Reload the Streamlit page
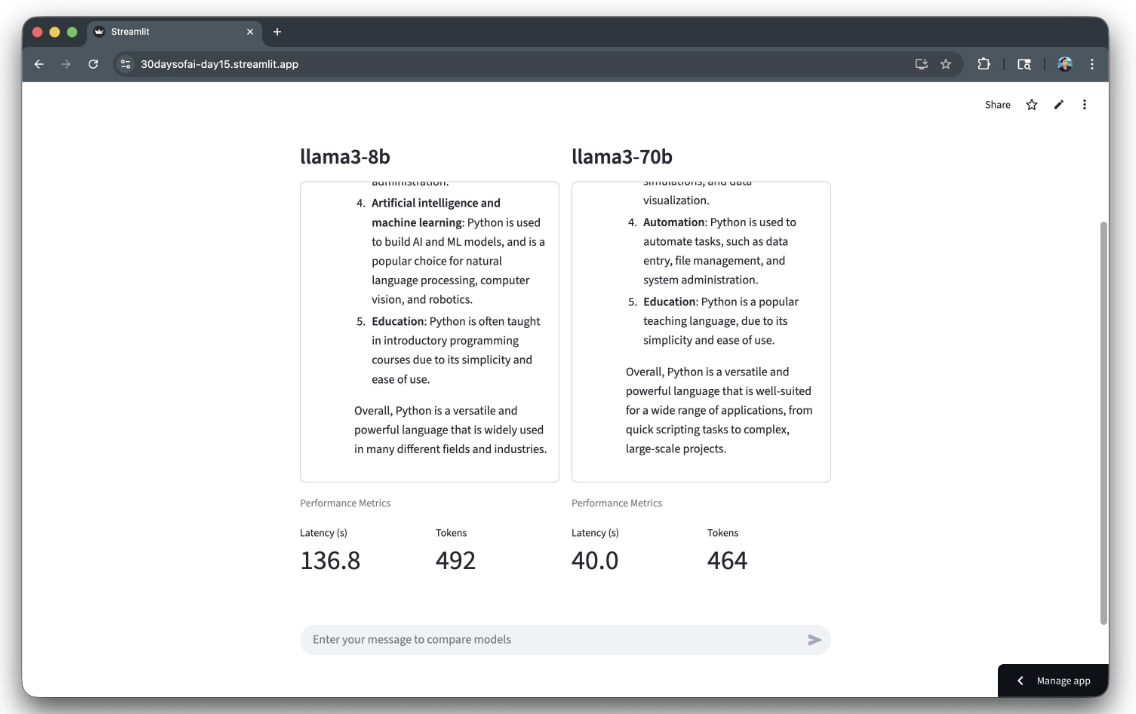 [x=93, y=64]
